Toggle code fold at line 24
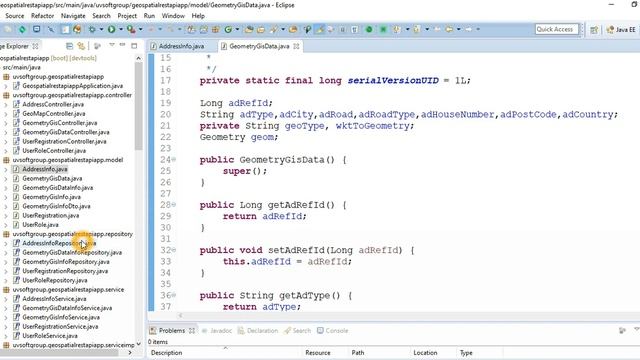This screenshot has width=640, height=360. coord(174,160)
